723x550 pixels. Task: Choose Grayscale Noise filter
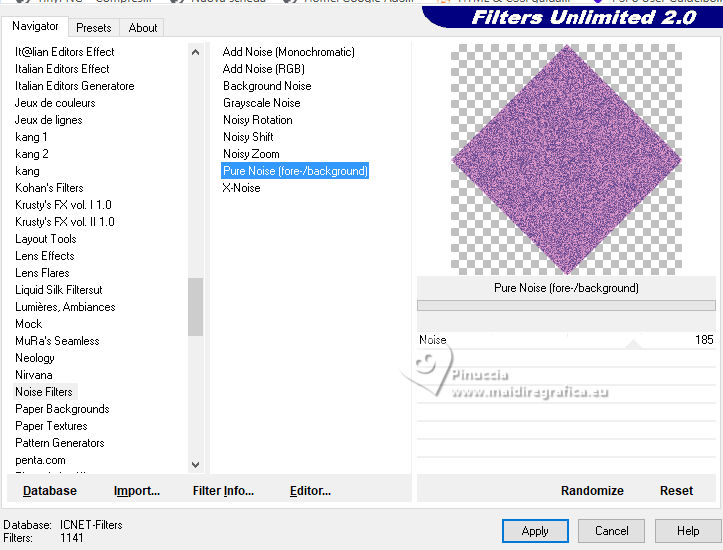(261, 103)
